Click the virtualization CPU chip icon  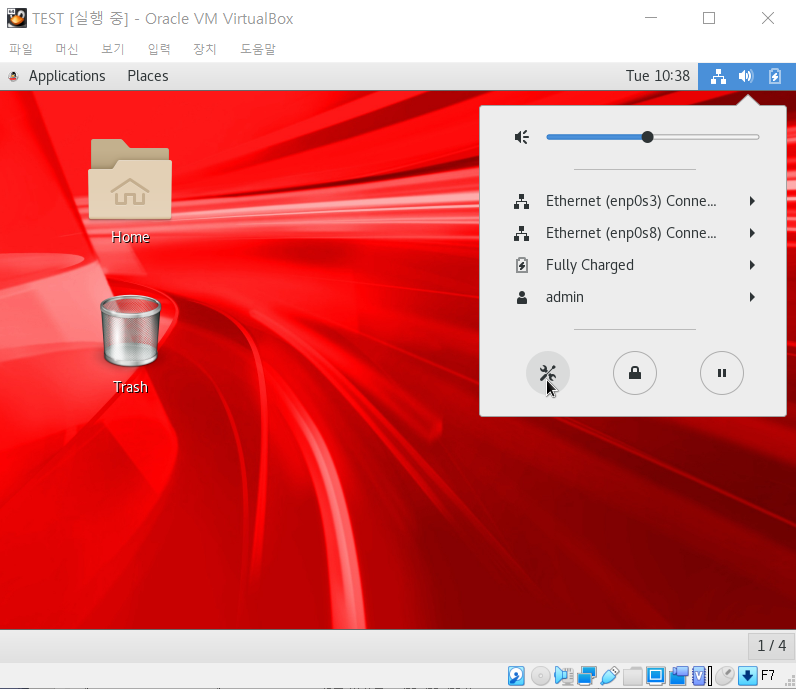(x=700, y=676)
